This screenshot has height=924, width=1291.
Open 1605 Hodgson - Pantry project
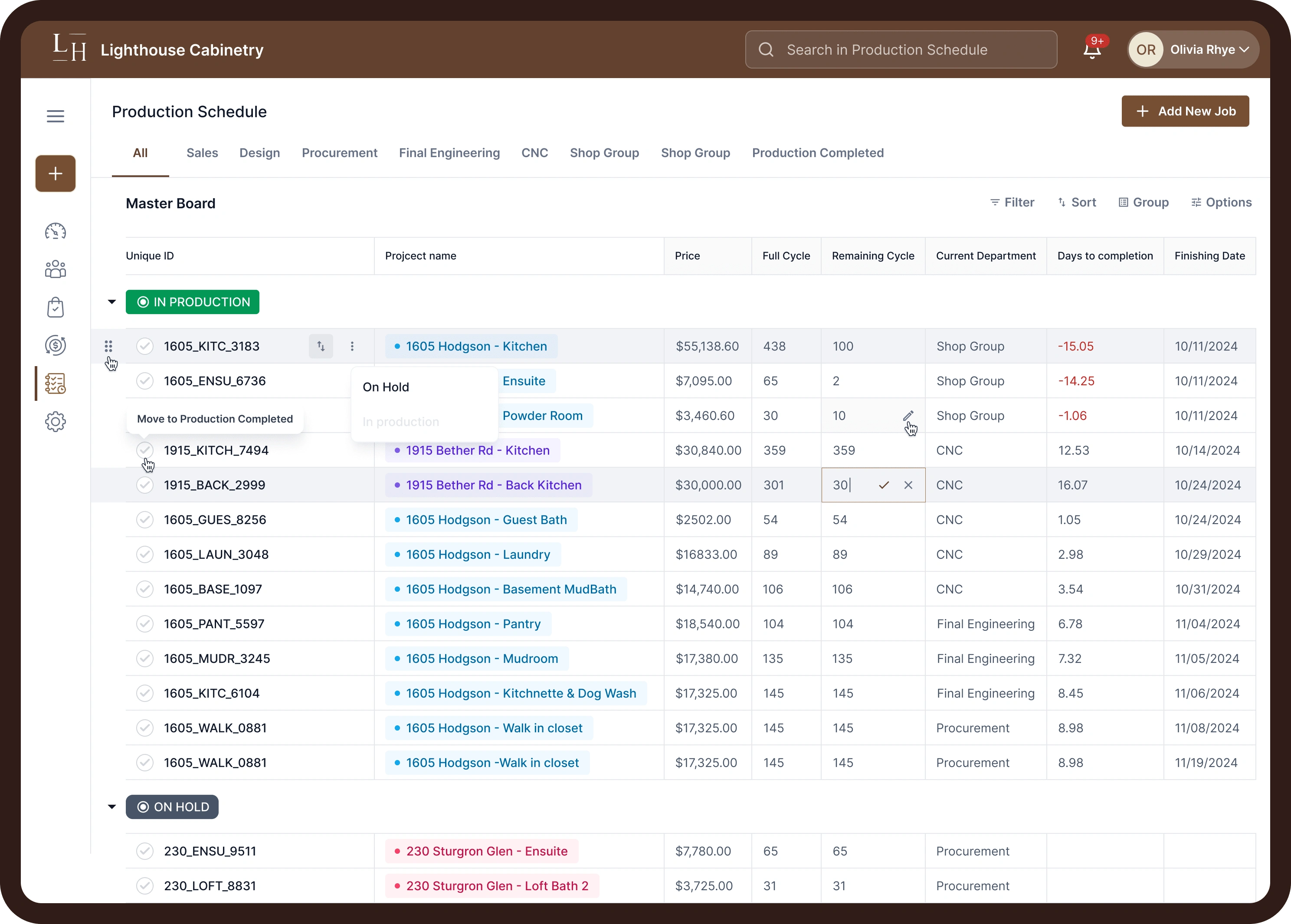point(468,623)
